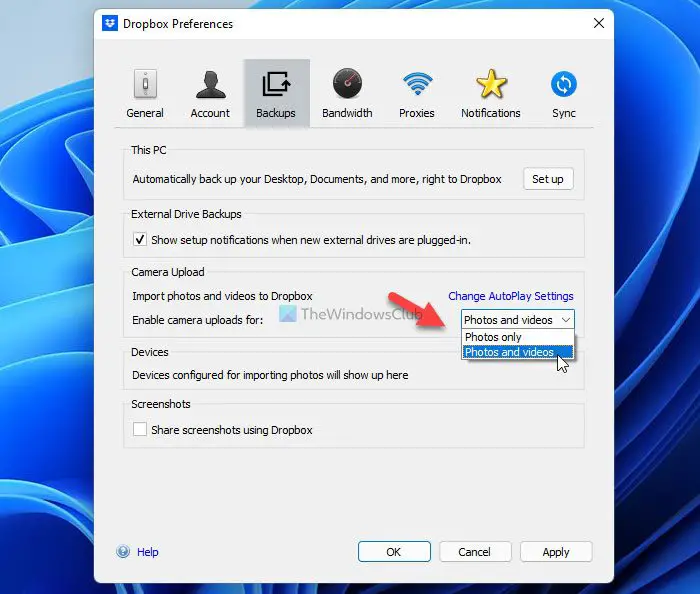Switch to the Bandwidth tab label

(347, 113)
